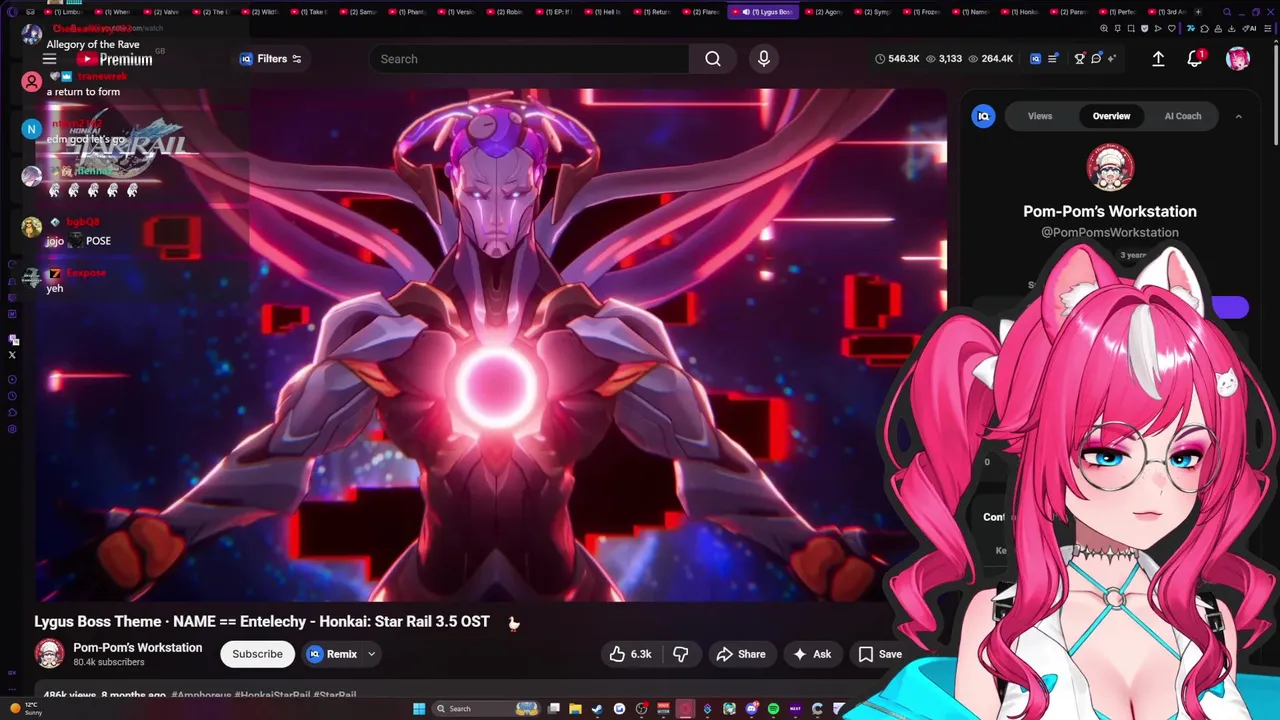Open the account avatar menu
This screenshot has height=720, width=1280.
point(1238,59)
